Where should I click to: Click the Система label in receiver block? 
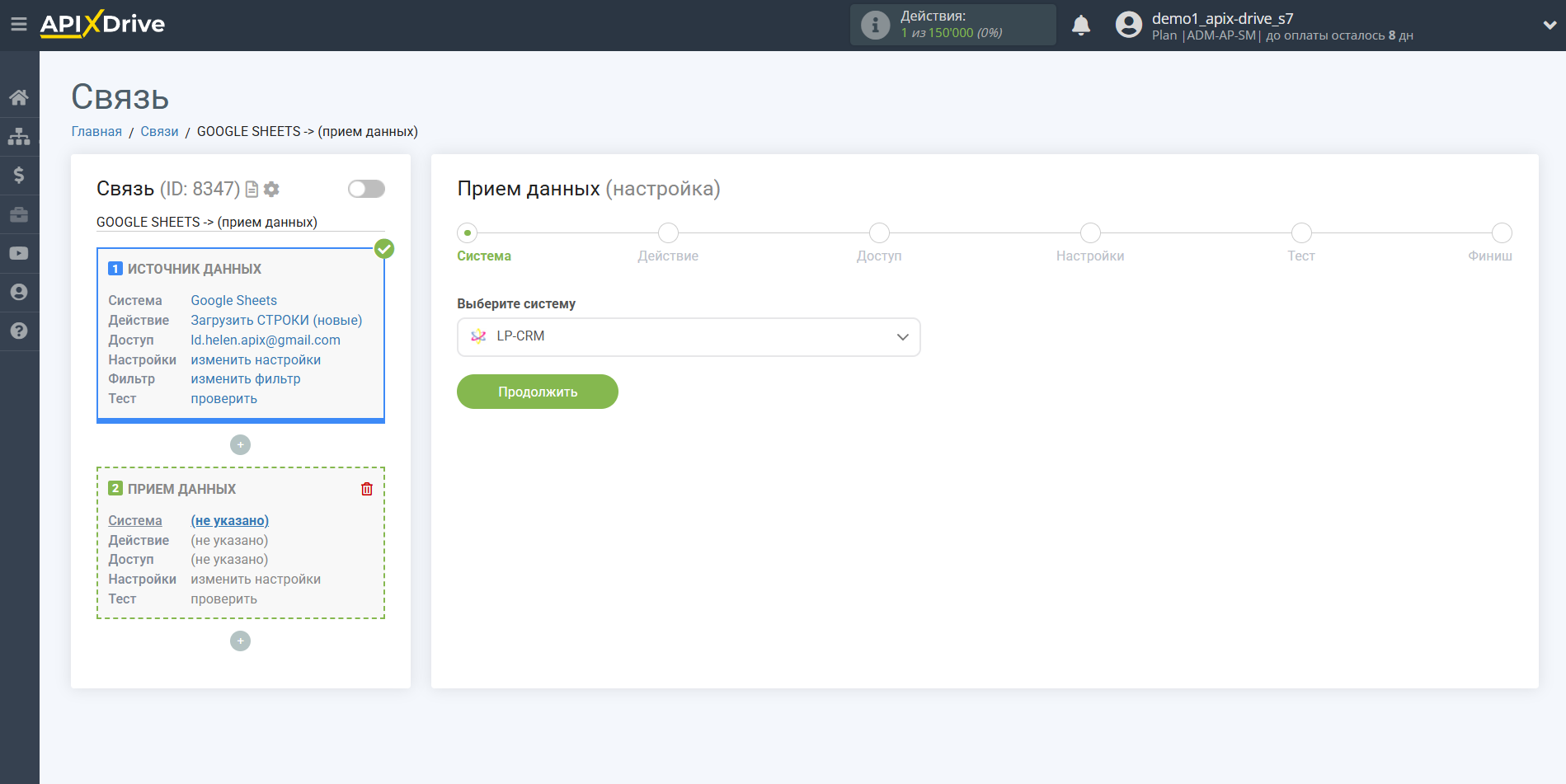pyautogui.click(x=135, y=521)
